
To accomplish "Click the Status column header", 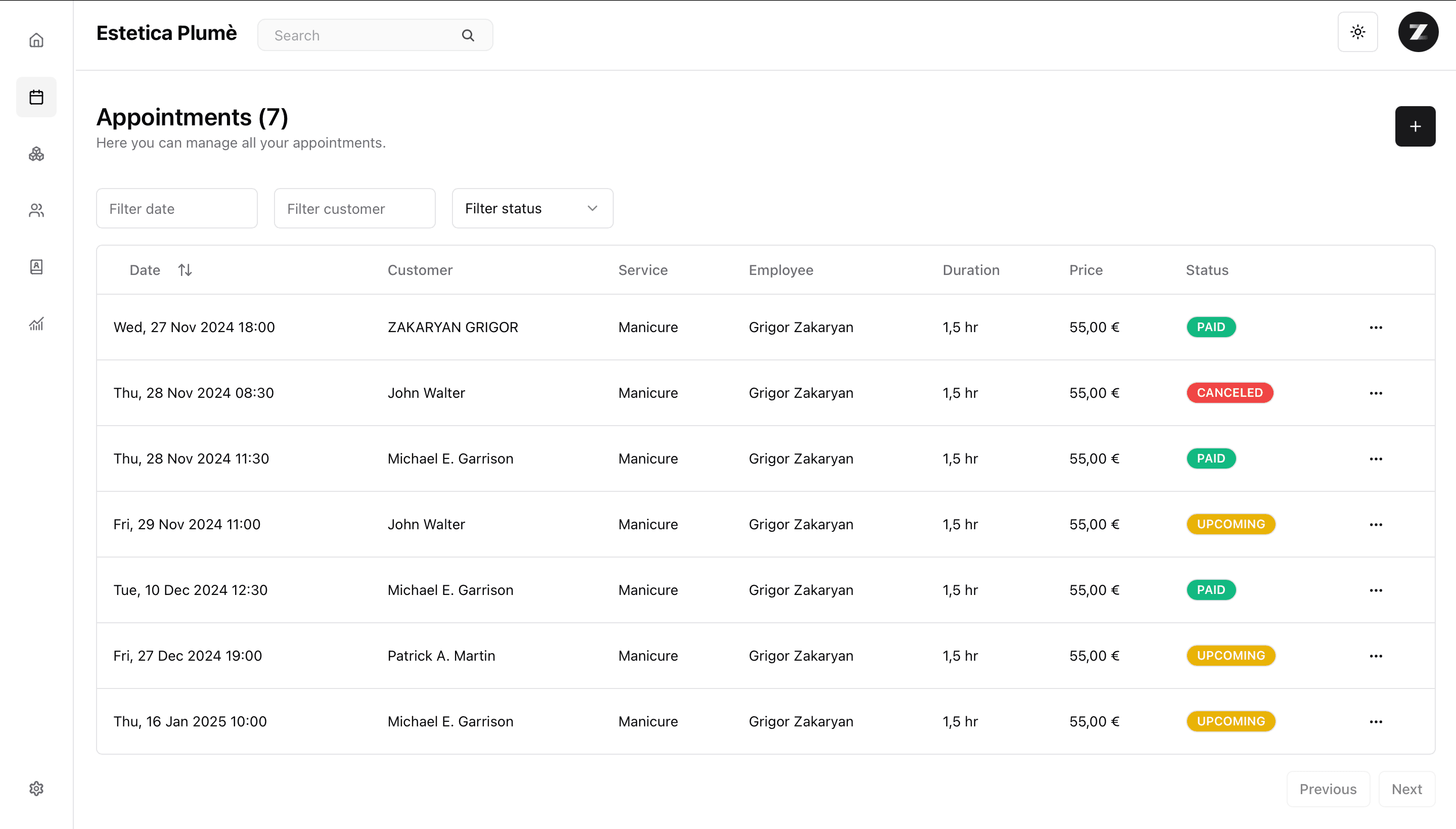I will 1207,270.
